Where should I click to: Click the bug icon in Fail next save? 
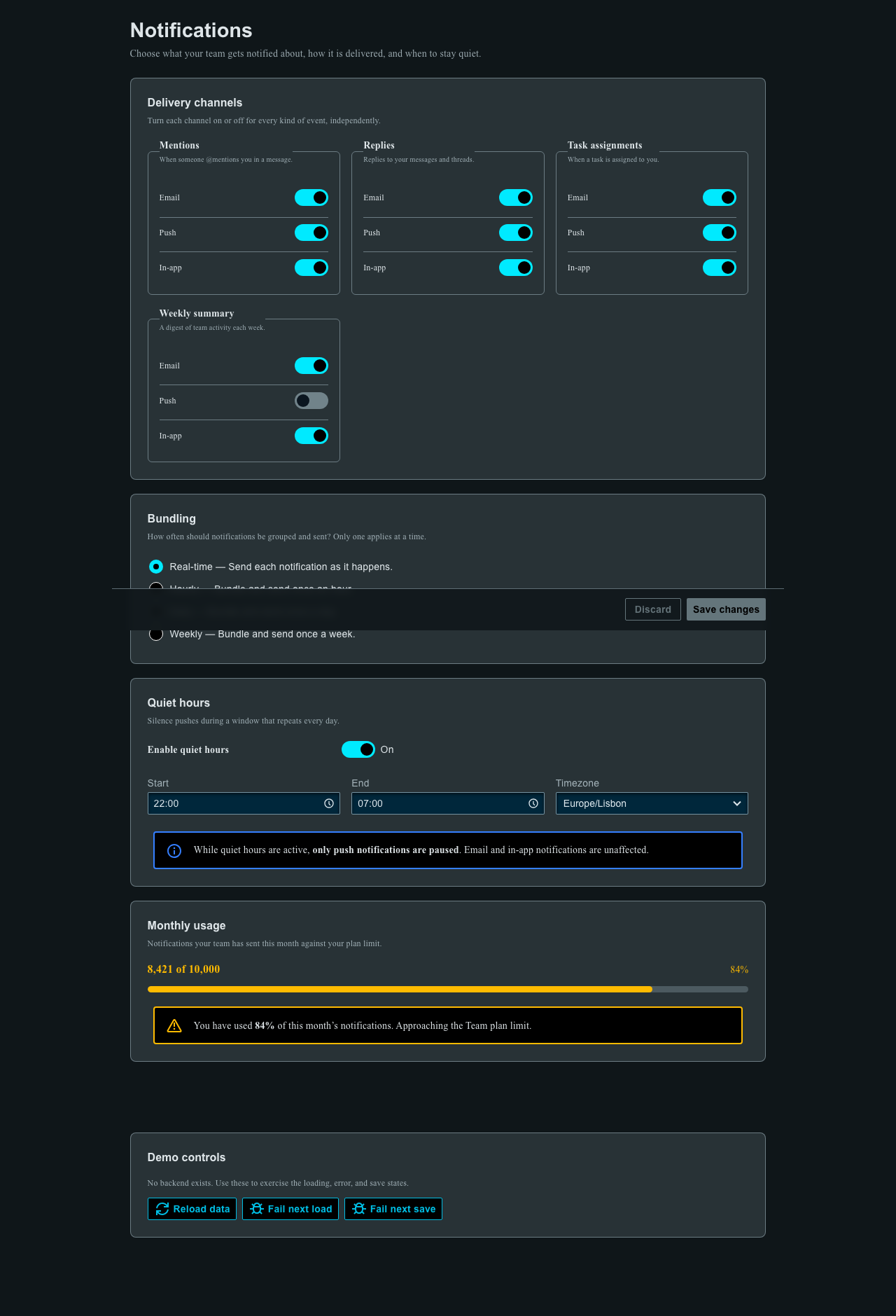(359, 1209)
